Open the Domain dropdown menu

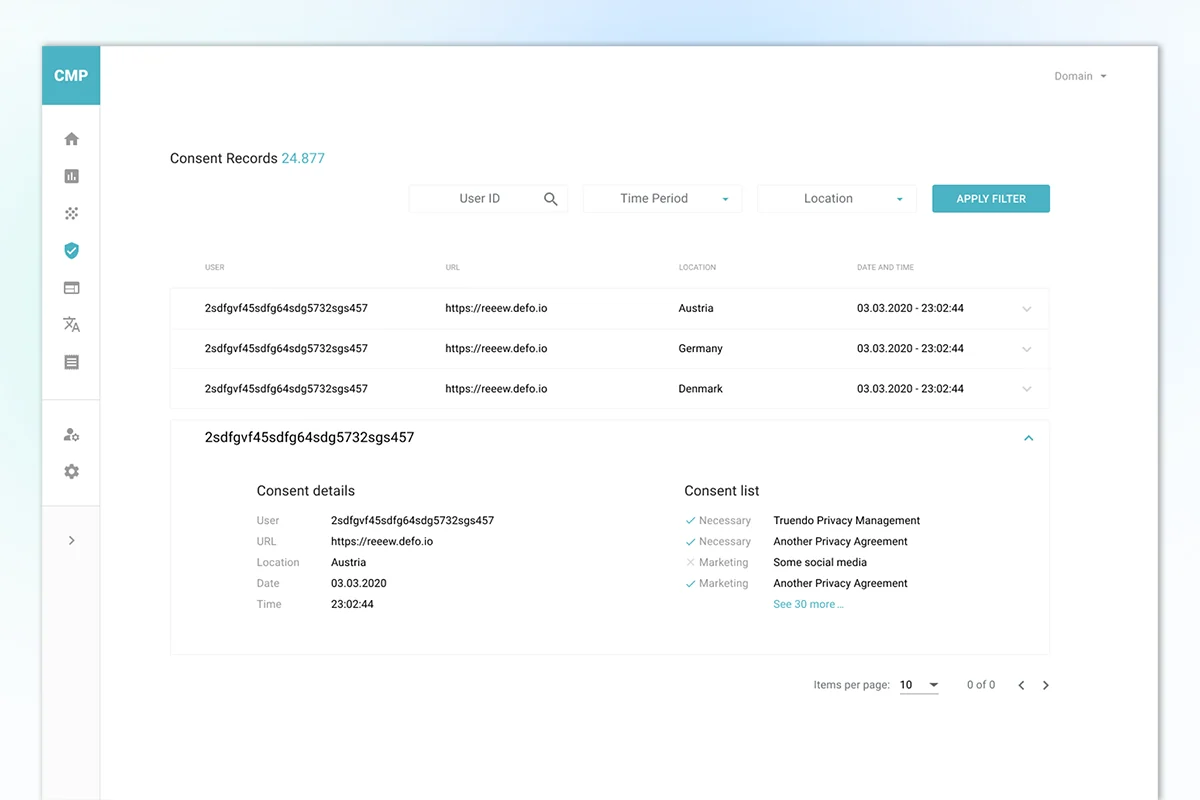click(1080, 76)
